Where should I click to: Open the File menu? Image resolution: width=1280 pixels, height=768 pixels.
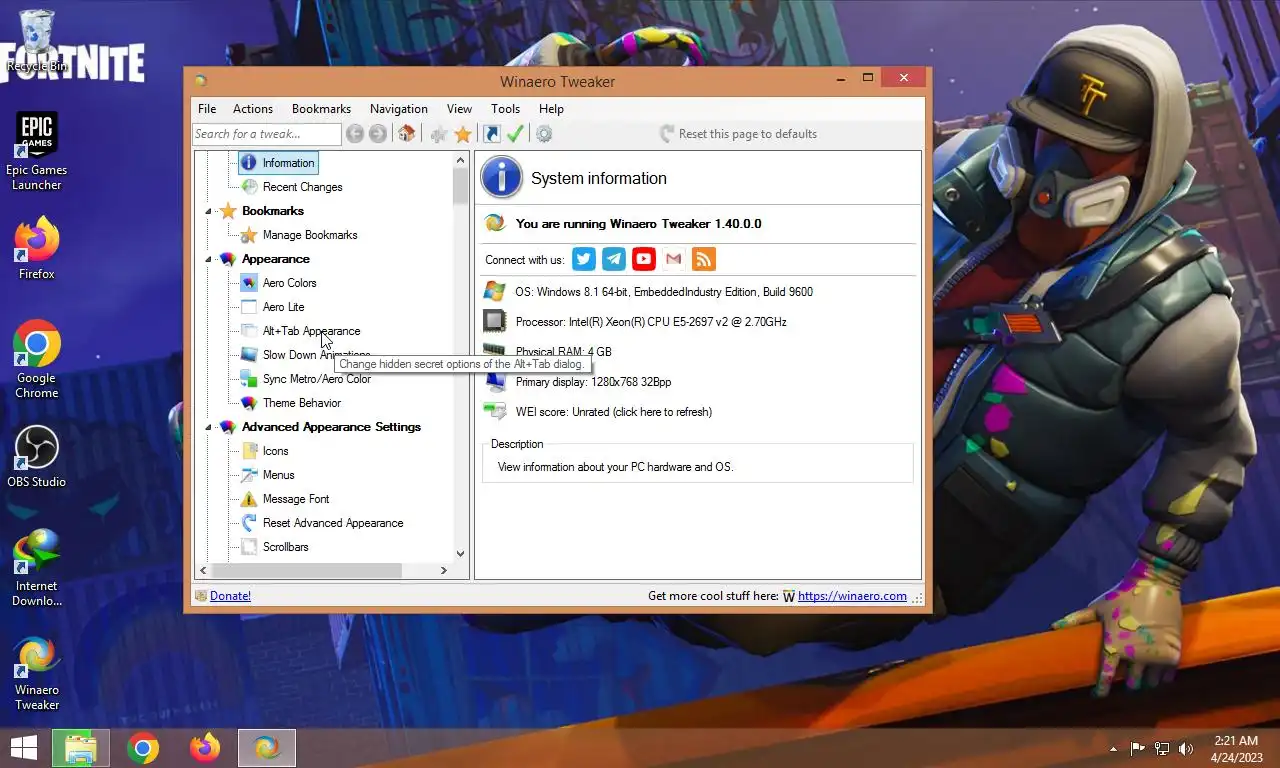click(x=207, y=109)
